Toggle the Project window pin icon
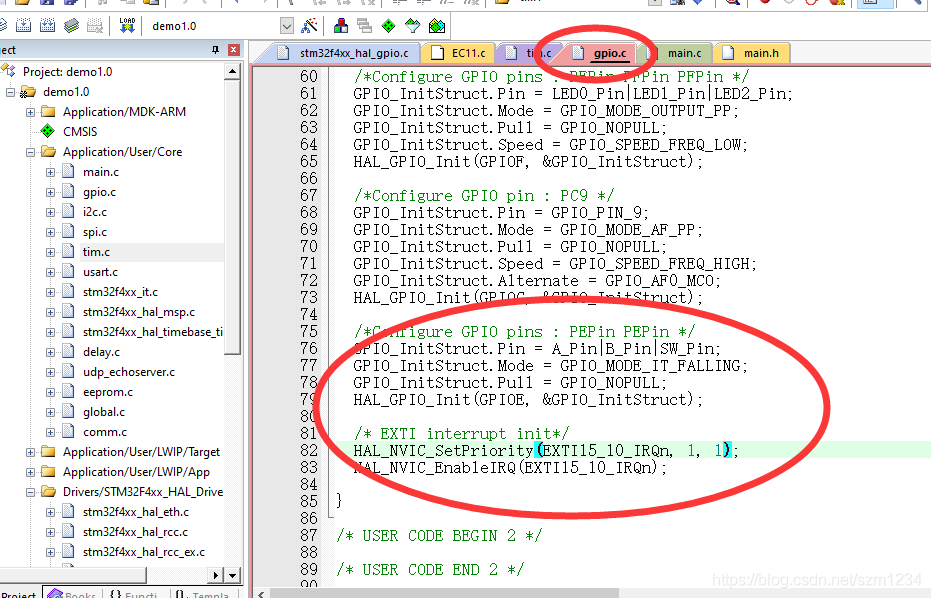The height and width of the screenshot is (598, 931). 216,49
